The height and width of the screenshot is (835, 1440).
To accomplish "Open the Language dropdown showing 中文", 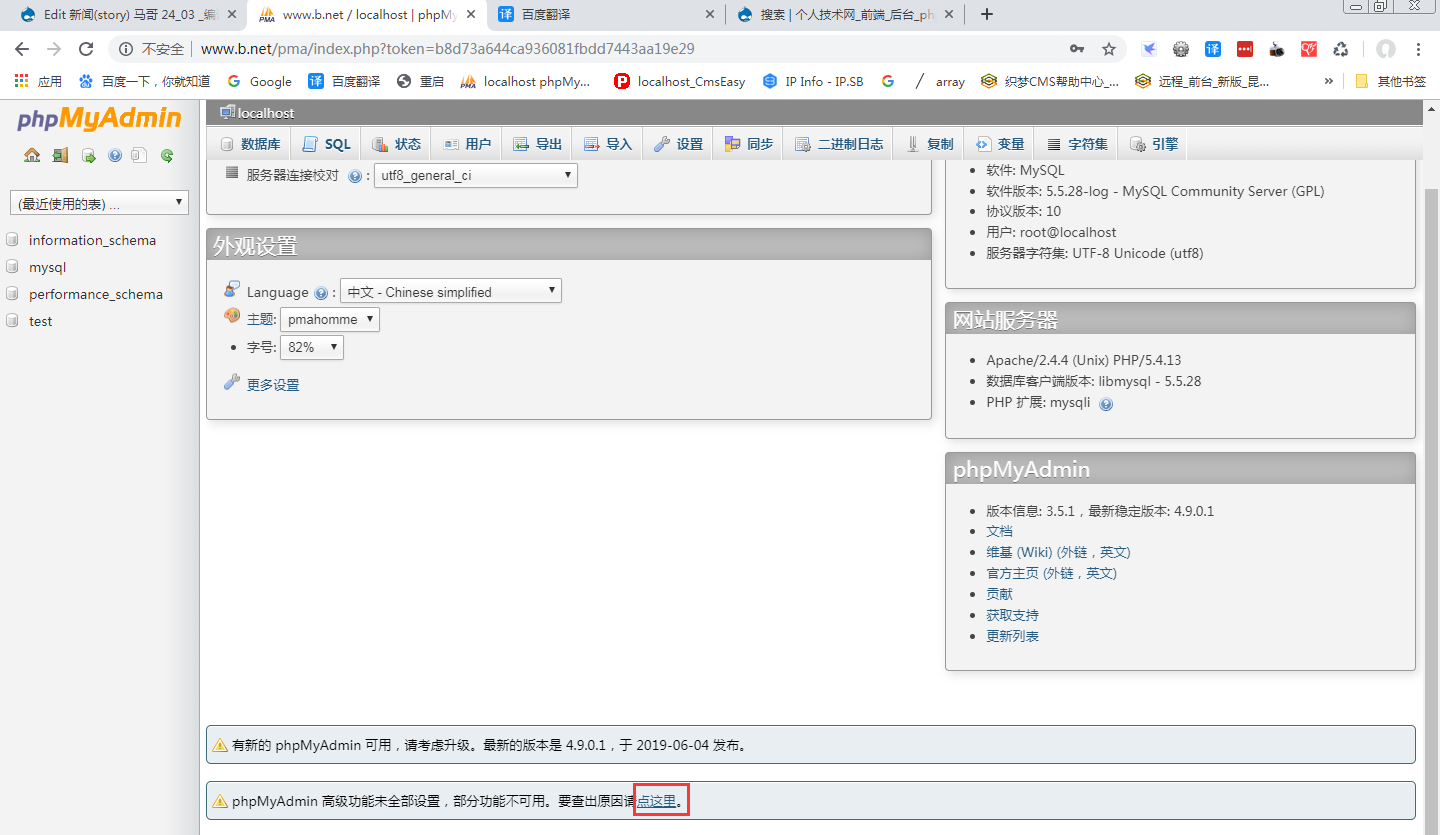I will 451,292.
